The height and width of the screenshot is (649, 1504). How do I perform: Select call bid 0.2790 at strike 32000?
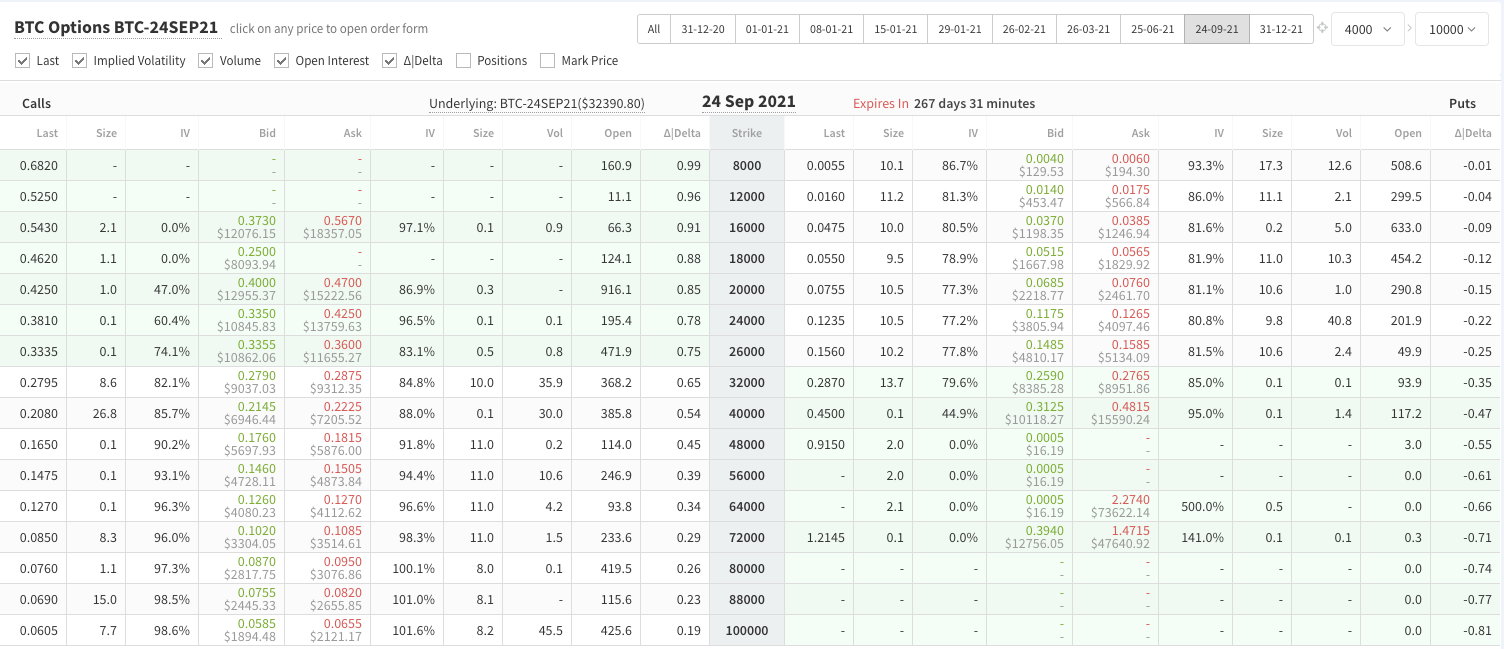[x=256, y=376]
